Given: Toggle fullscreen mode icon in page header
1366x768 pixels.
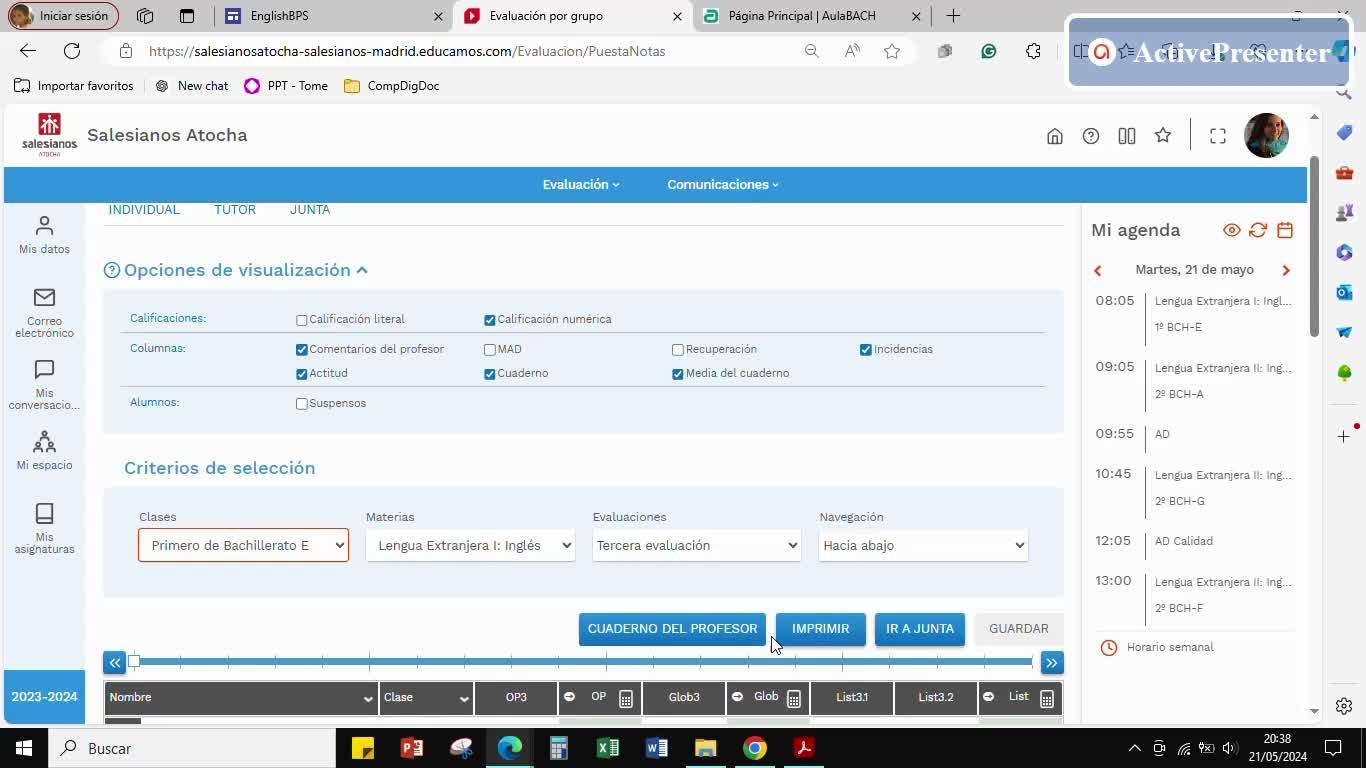Looking at the screenshot, I should pos(1218,136).
